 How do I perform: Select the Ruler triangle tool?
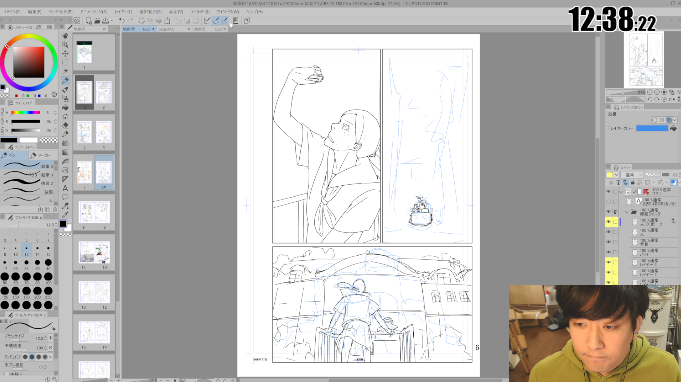tap(65, 179)
